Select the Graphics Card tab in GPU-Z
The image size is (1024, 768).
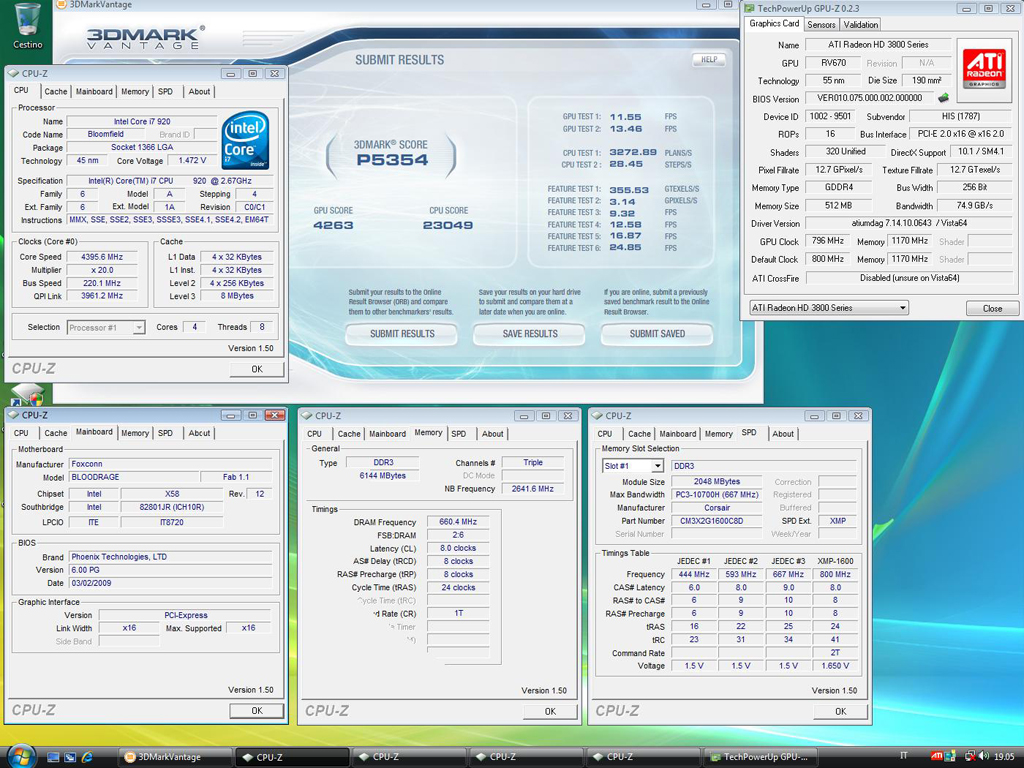774,24
